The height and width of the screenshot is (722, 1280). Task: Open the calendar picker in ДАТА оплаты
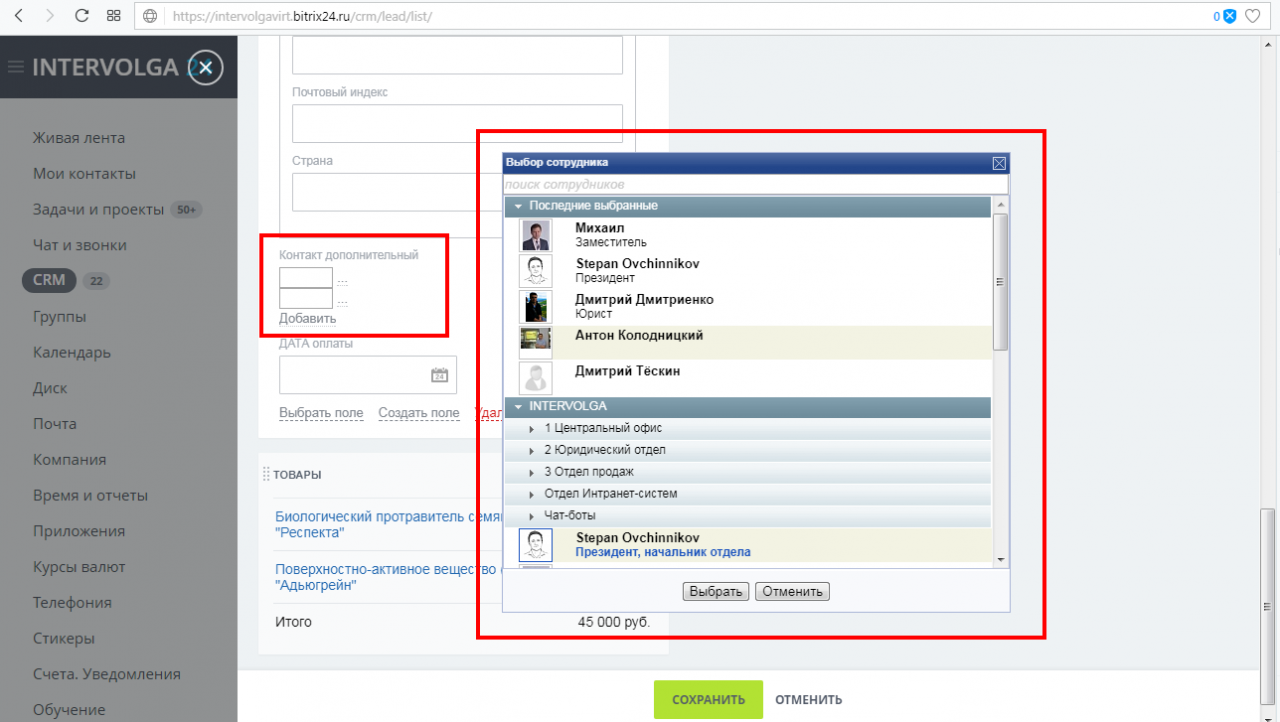coord(439,375)
